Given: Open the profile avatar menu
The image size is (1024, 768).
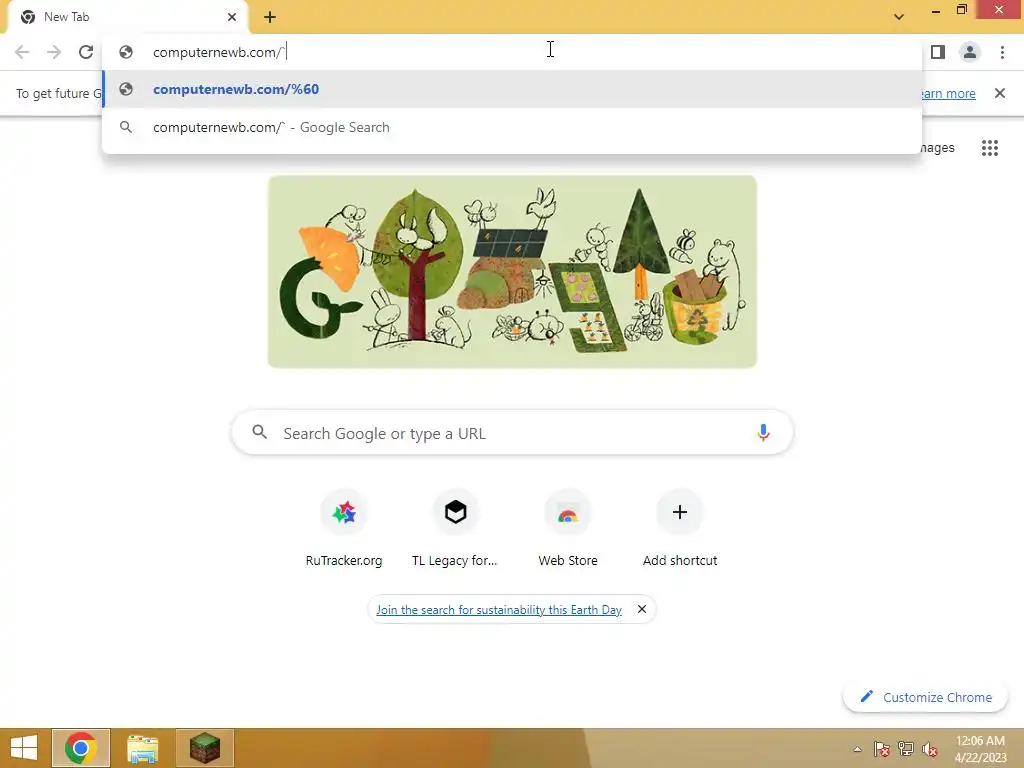Looking at the screenshot, I should [970, 52].
